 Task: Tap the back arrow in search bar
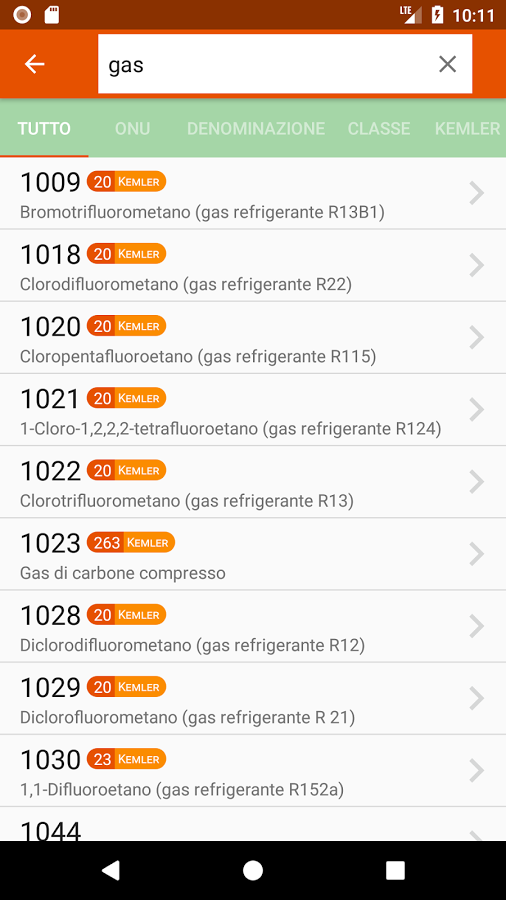(34, 64)
